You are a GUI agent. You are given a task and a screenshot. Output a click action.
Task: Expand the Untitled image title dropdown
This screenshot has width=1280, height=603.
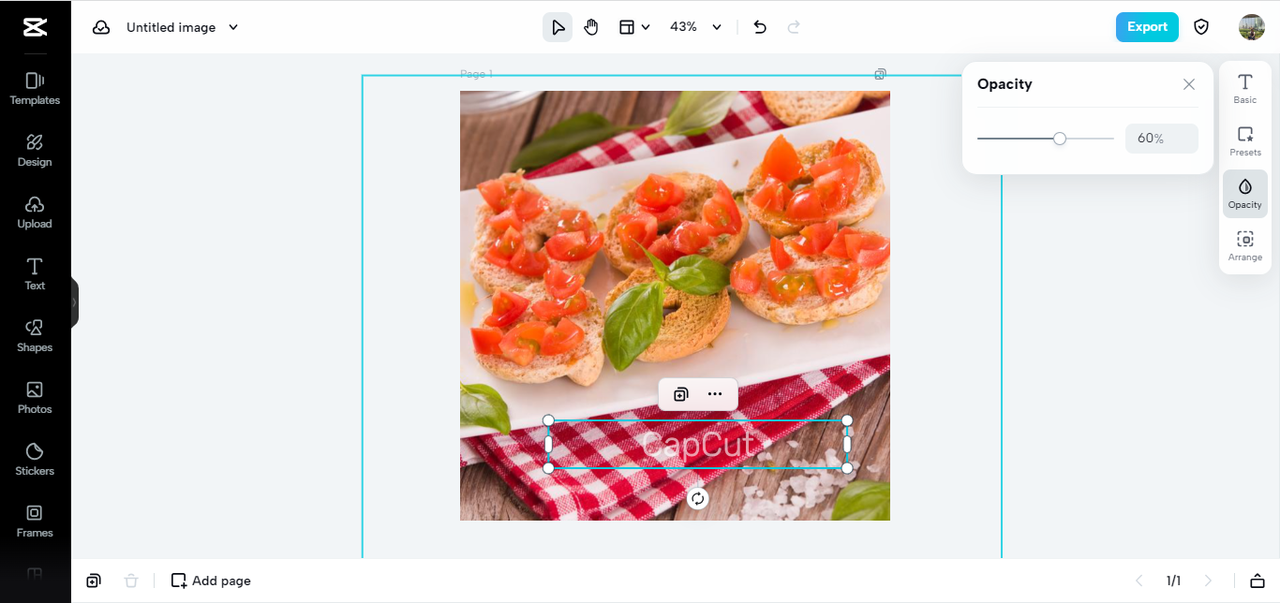pos(233,27)
